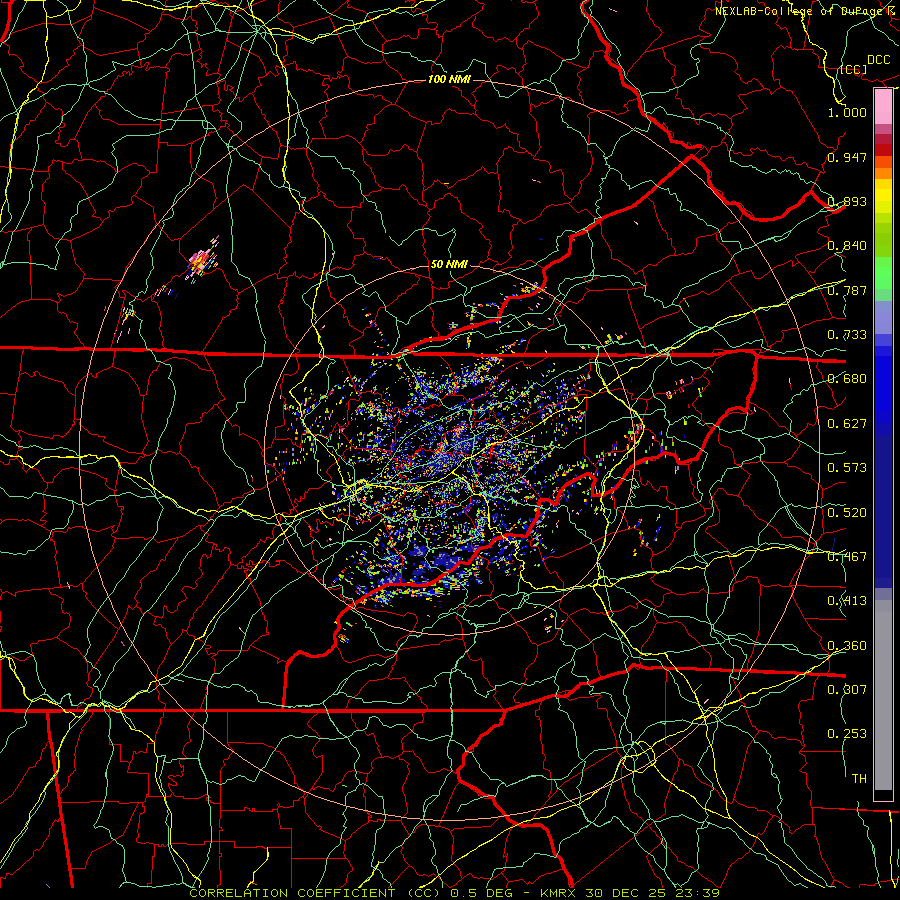
Task: Select the 0.787 scale value
Action: click(847, 290)
